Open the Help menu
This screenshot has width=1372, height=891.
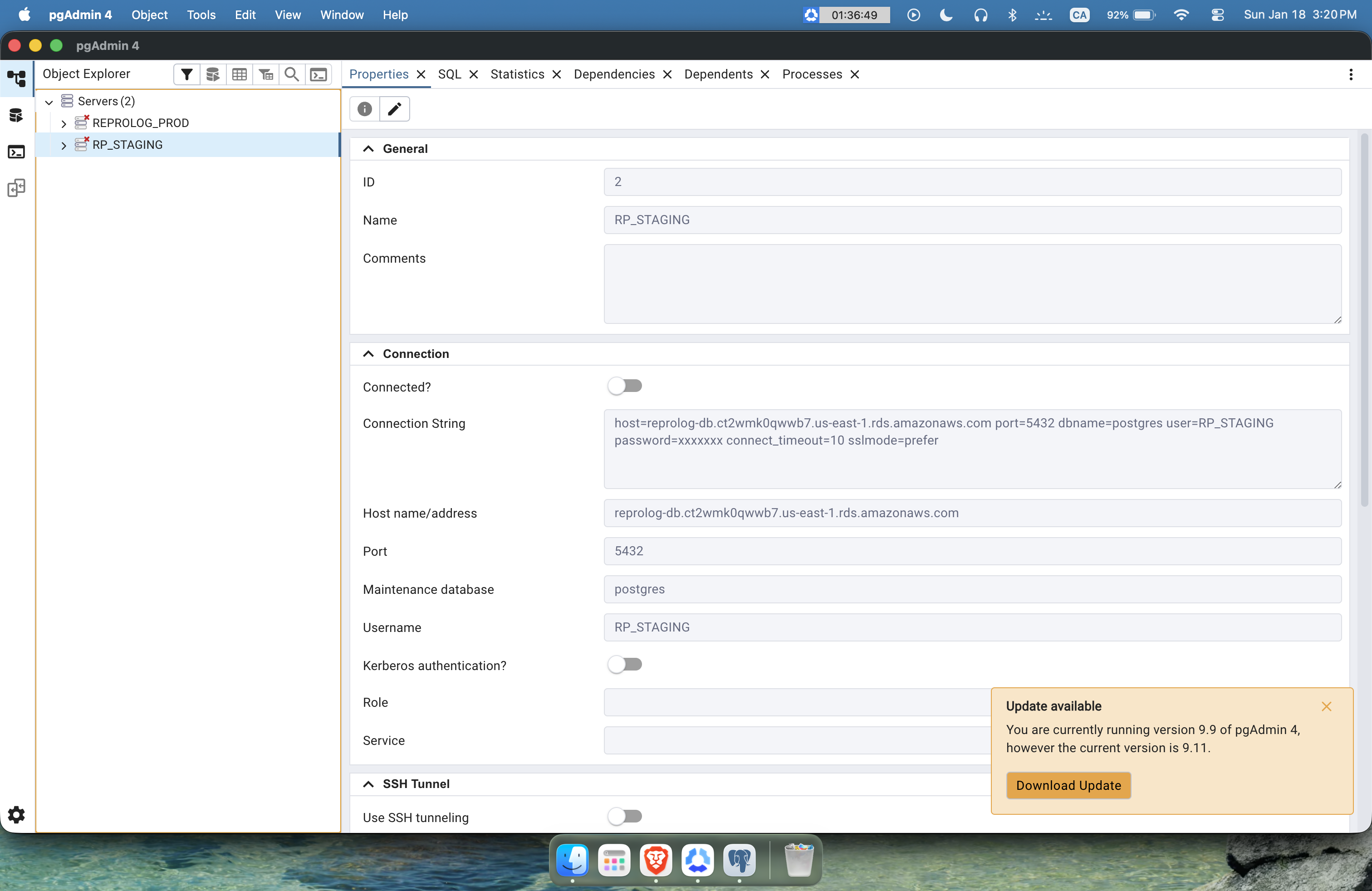click(396, 15)
